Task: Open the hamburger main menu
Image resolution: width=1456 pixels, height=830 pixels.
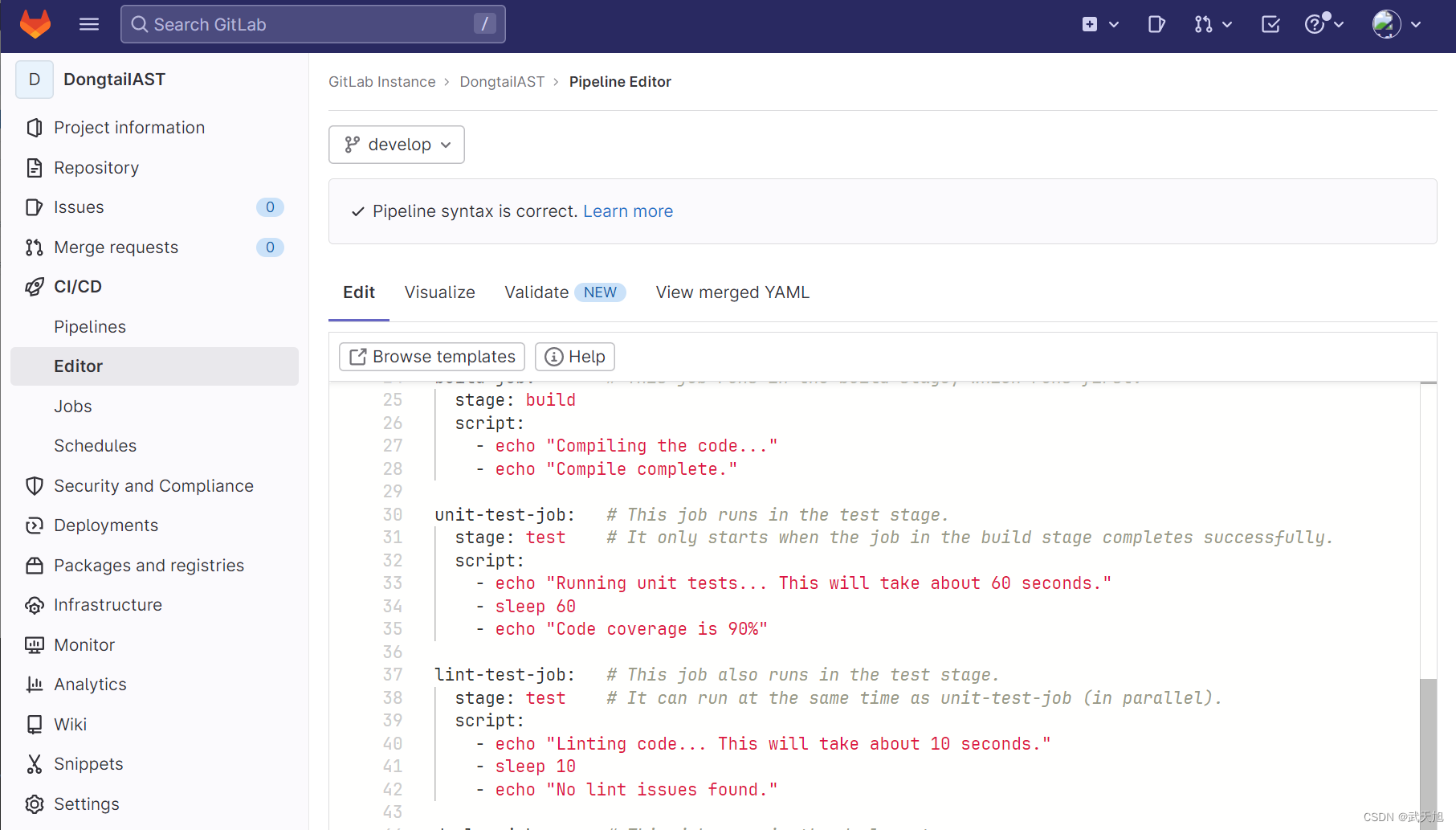Action: click(89, 24)
